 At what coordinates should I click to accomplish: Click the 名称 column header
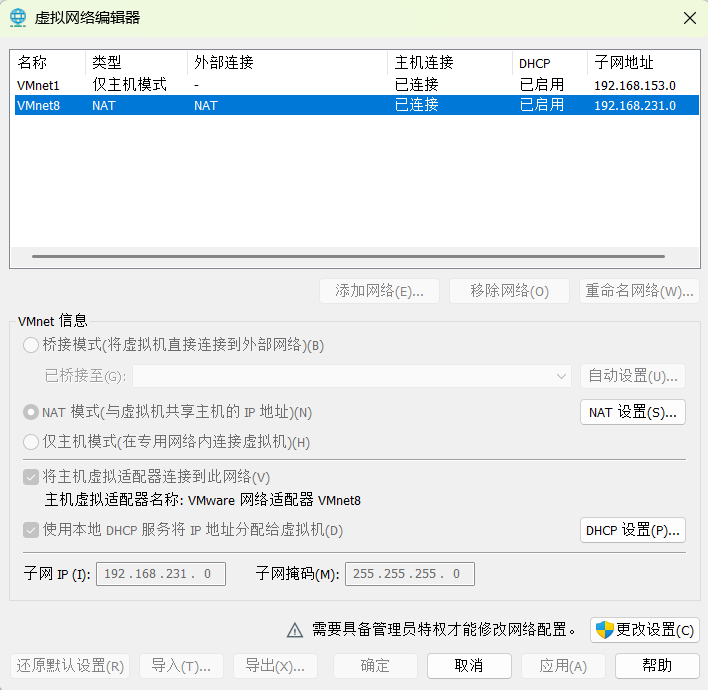(49, 62)
